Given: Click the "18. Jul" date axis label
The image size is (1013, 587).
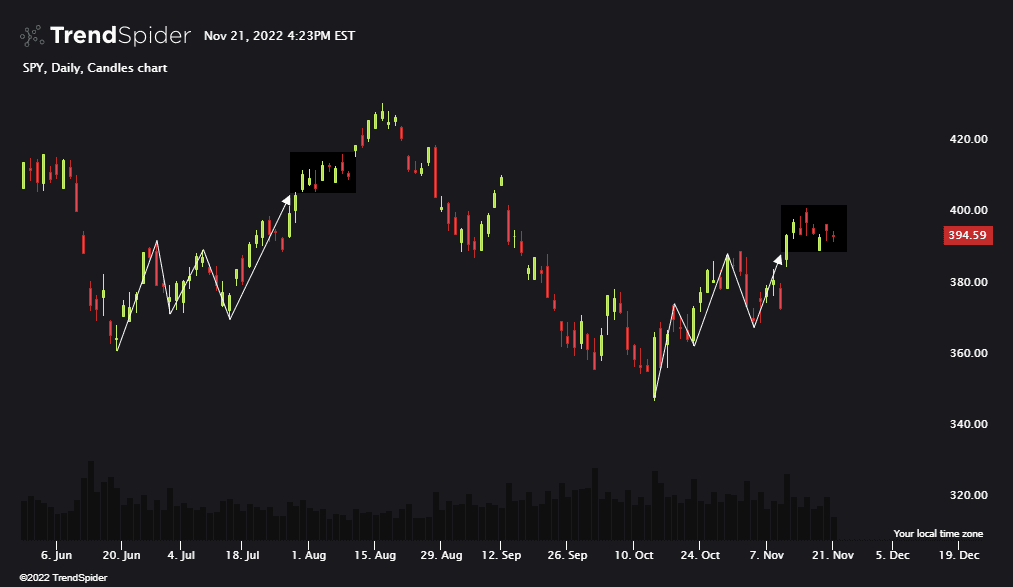Looking at the screenshot, I should point(242,555).
